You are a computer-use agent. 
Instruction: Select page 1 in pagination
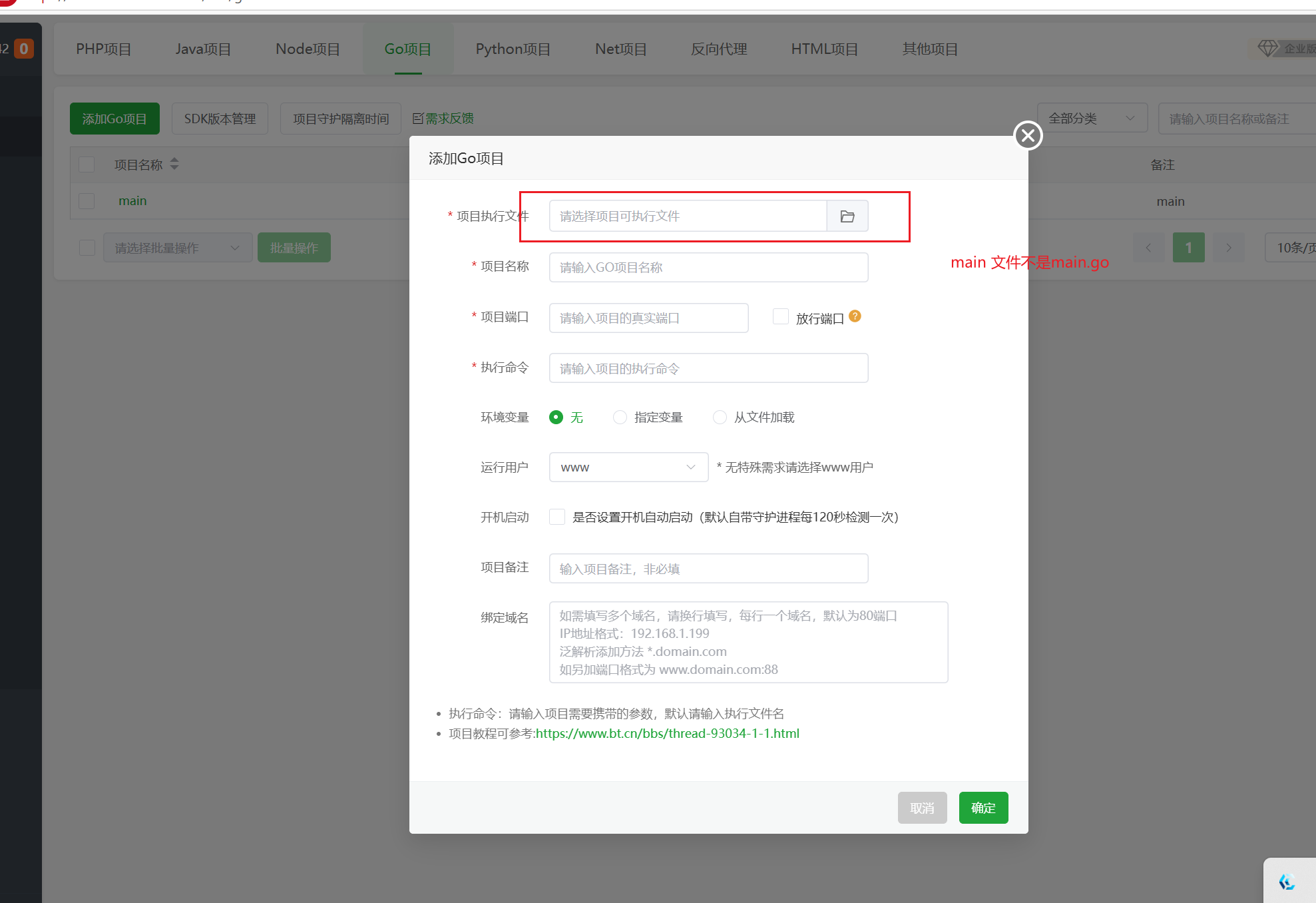click(x=1188, y=248)
